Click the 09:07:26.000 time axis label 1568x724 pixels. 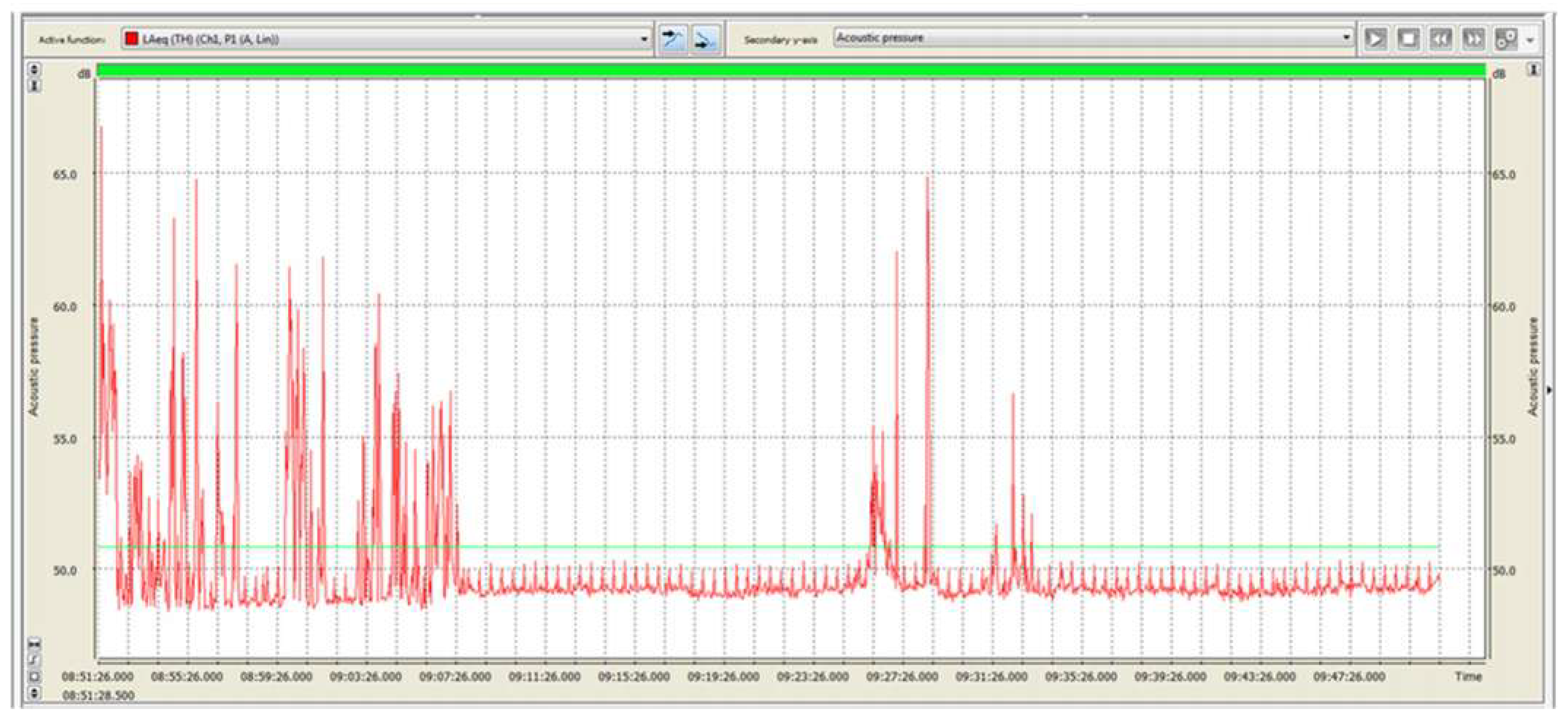click(x=455, y=676)
